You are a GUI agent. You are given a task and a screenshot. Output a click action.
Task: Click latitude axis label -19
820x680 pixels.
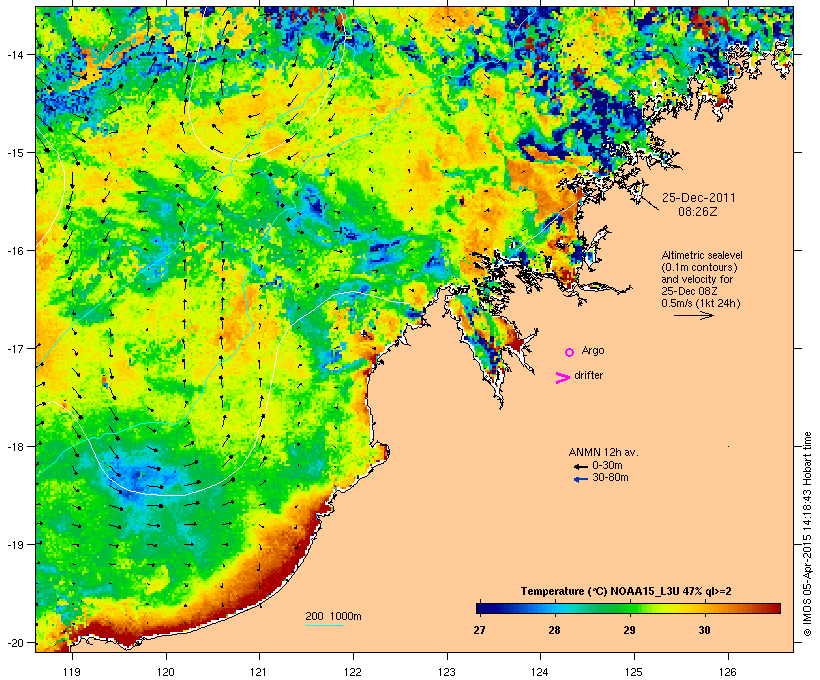tap(14, 545)
